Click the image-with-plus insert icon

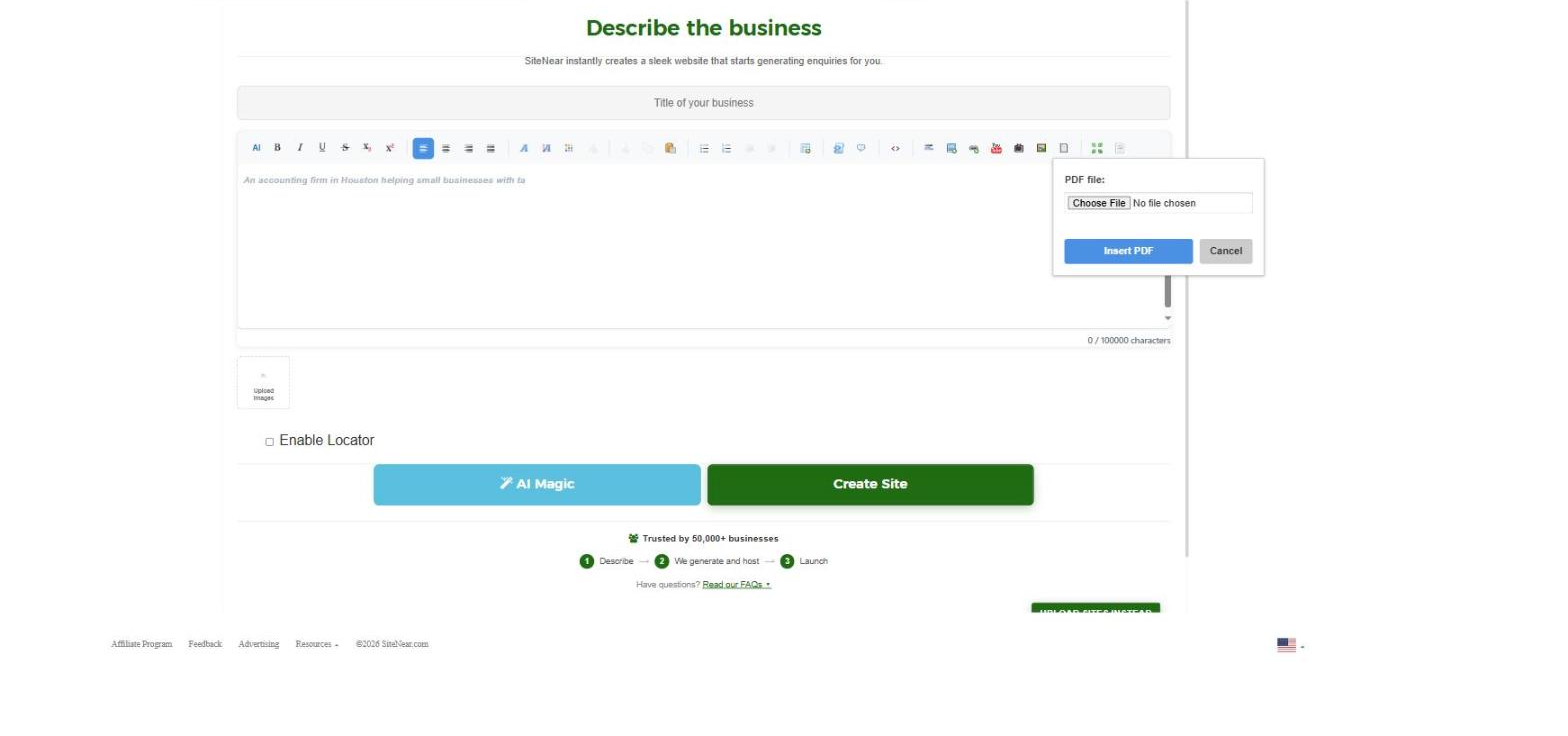point(951,148)
